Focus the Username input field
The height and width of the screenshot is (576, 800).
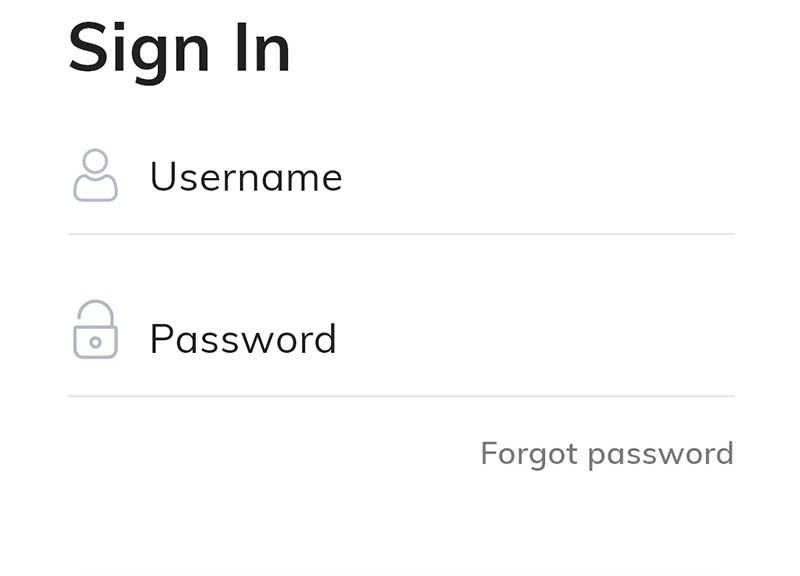point(402,177)
